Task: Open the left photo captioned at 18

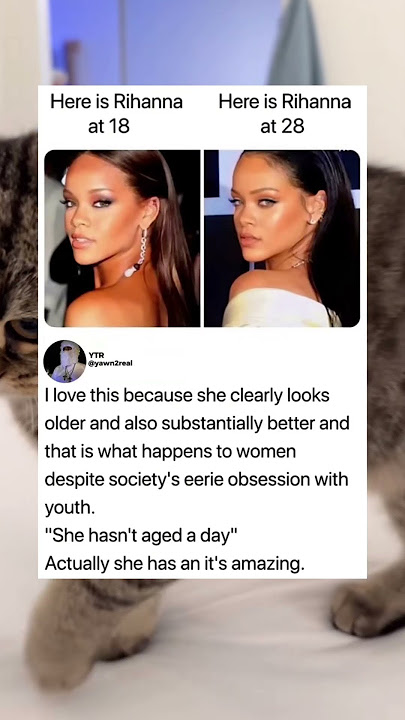Action: pyautogui.click(x=122, y=238)
